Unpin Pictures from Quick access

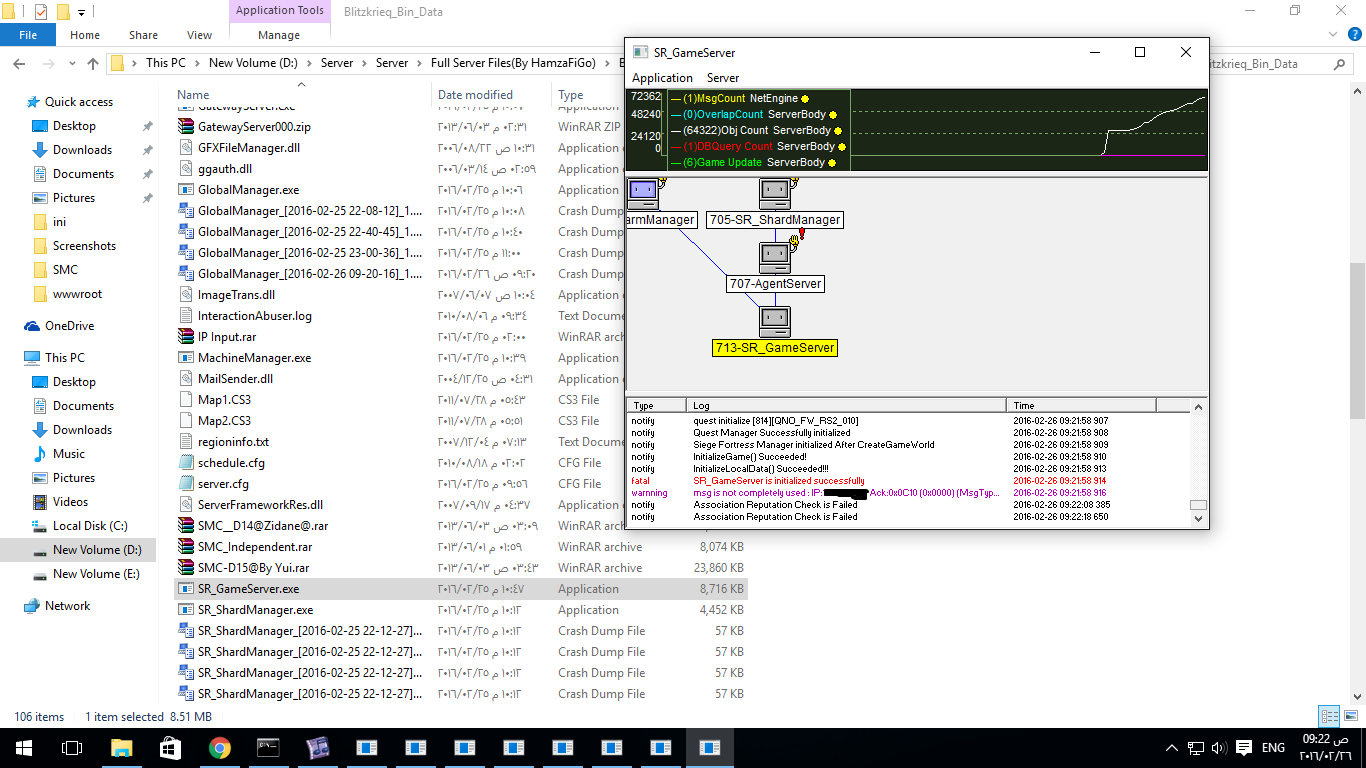[x=147, y=198]
